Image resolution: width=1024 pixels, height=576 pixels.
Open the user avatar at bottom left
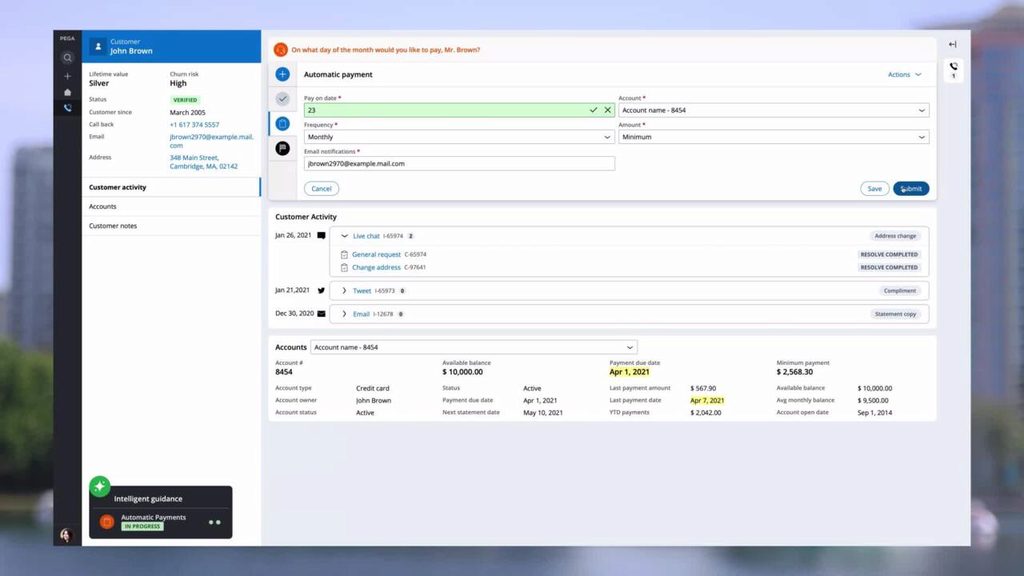click(x=67, y=535)
